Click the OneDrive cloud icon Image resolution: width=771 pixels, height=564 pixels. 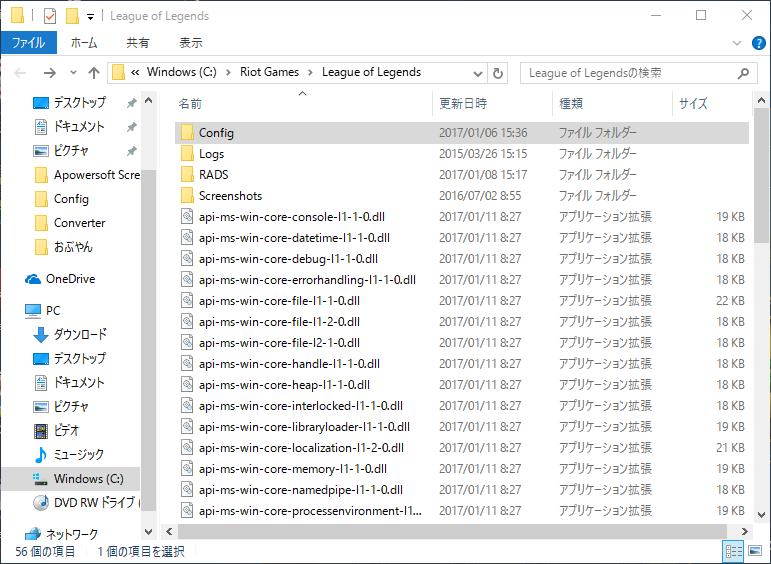33,279
